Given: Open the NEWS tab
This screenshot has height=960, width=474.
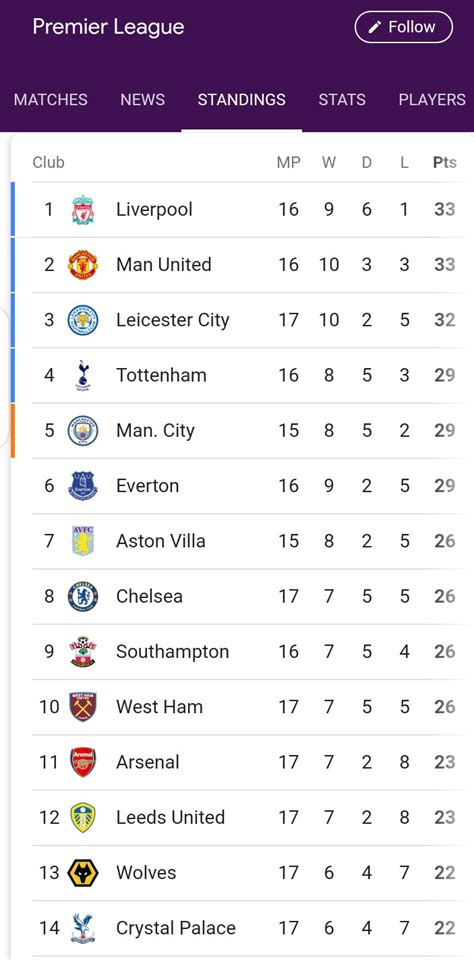Looking at the screenshot, I should coord(143,100).
